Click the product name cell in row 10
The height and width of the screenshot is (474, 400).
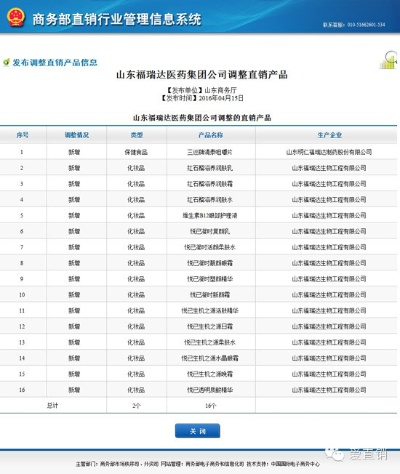210,295
